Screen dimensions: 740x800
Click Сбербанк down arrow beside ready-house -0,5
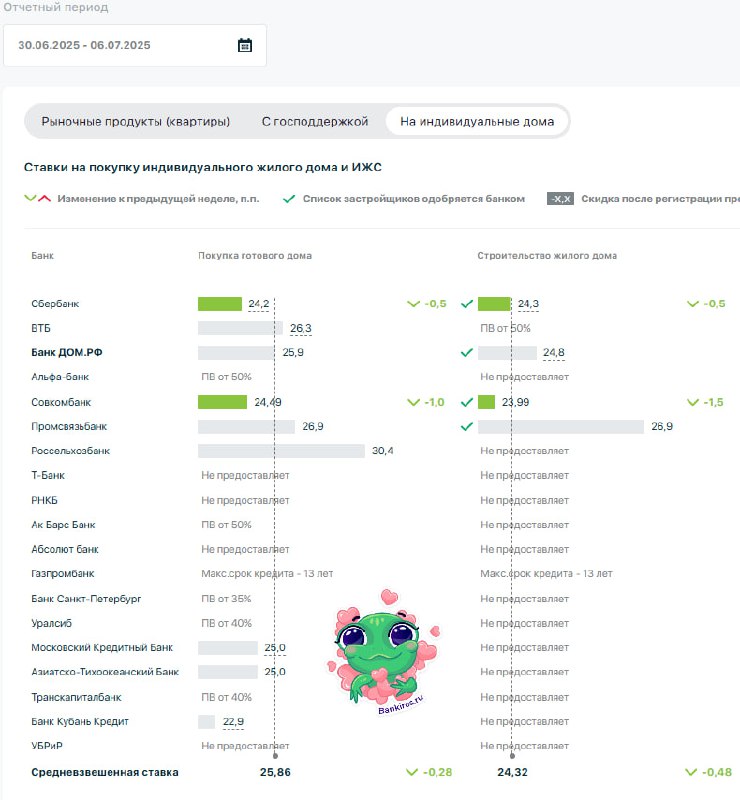coord(413,304)
